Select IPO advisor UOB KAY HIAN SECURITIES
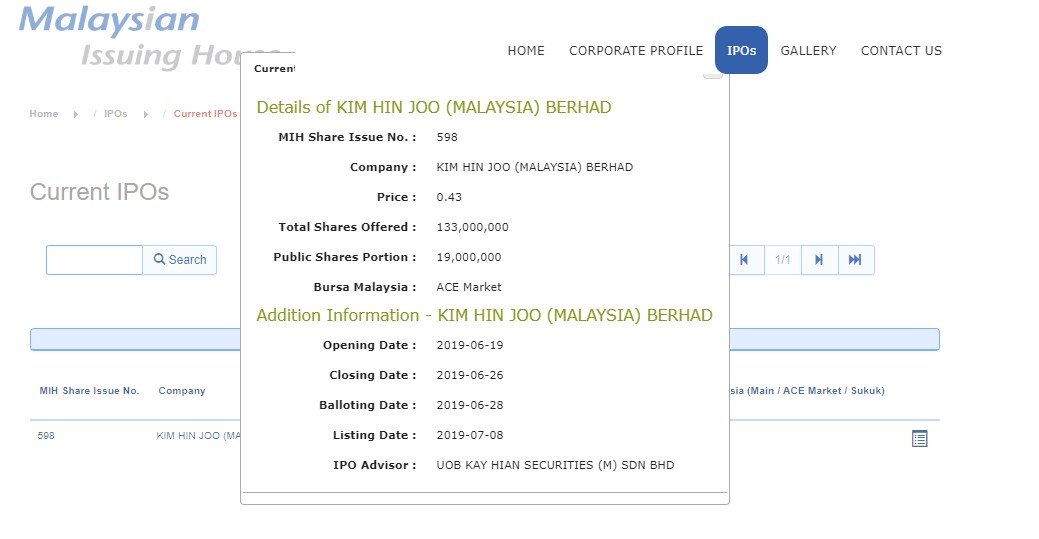Screen dimensions: 1039x539 pyautogui.click(x=555, y=465)
